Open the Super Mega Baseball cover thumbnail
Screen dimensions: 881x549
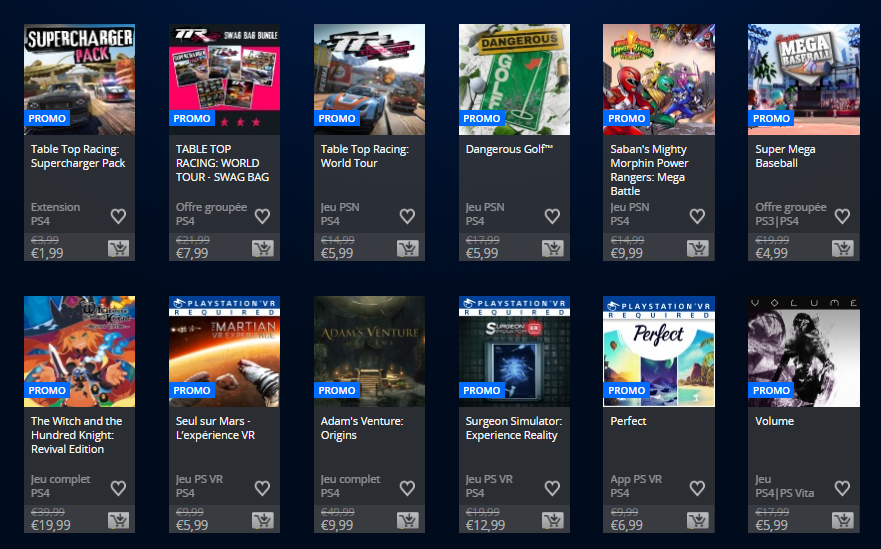pyautogui.click(x=803, y=79)
